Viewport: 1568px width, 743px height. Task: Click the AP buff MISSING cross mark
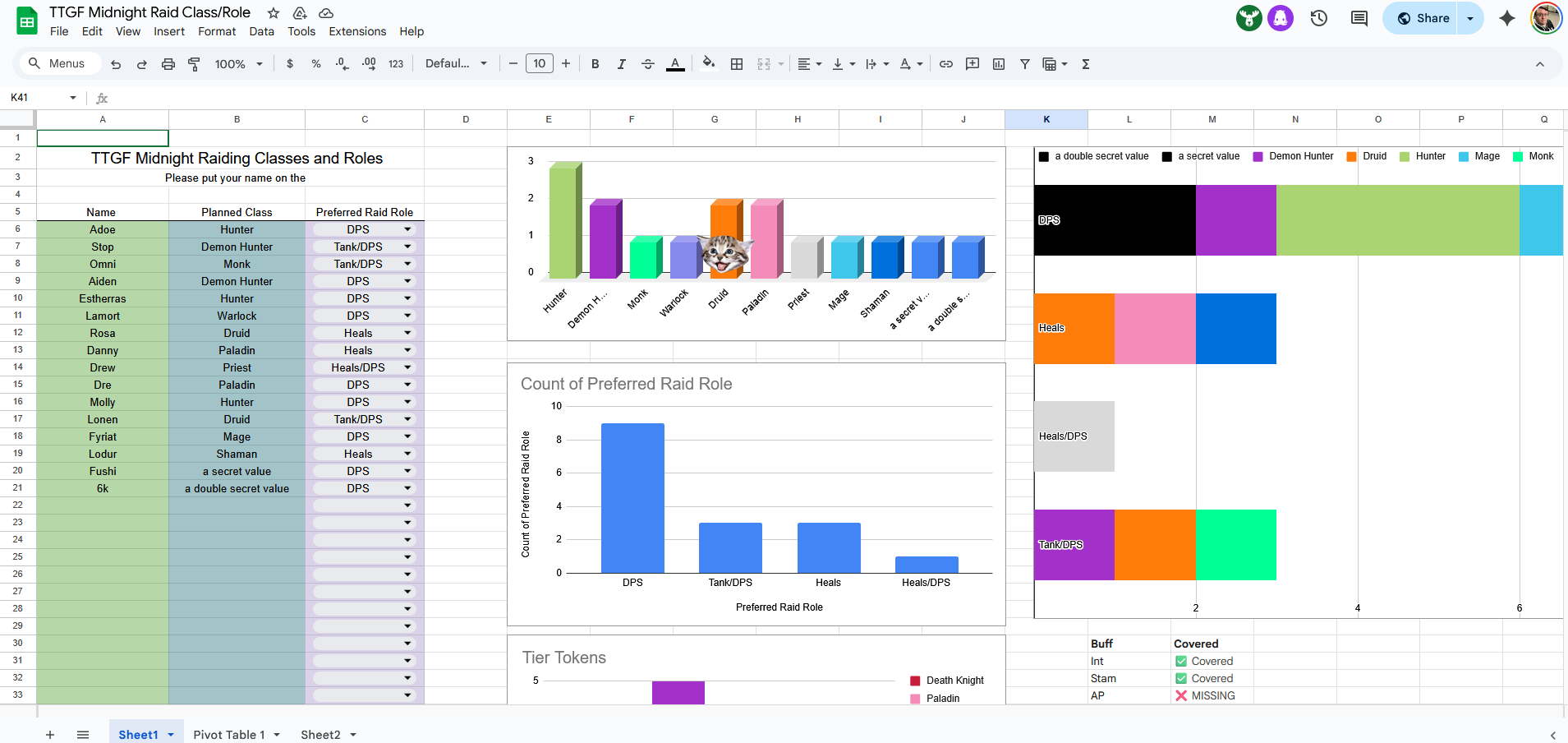(1181, 696)
